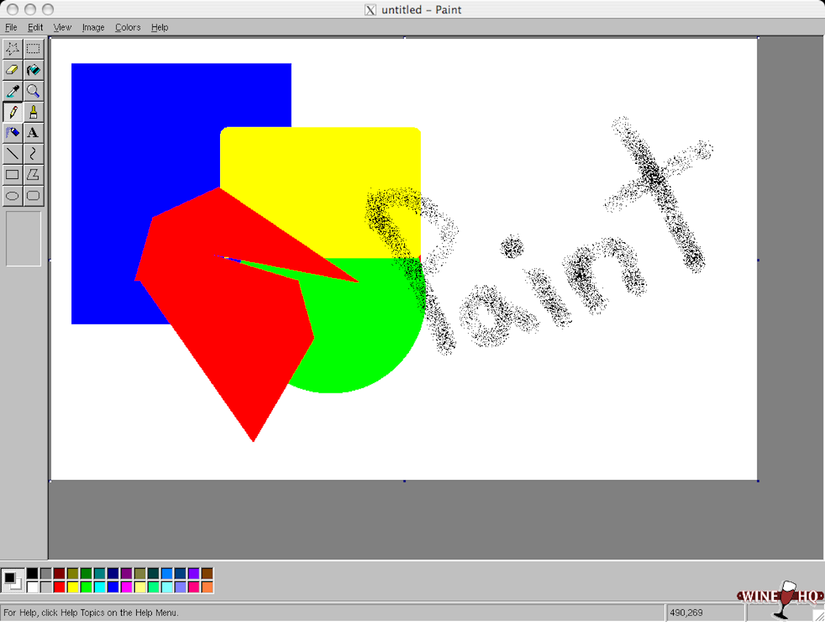Image resolution: width=825 pixels, height=622 pixels.
Task: Select the Eraser tool
Action: click(11, 69)
